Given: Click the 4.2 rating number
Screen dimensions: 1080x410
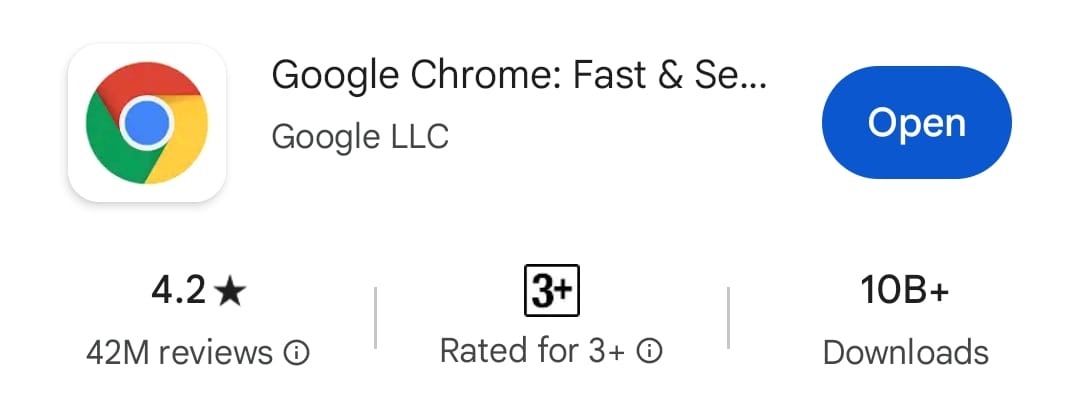Looking at the screenshot, I should pos(178,292).
